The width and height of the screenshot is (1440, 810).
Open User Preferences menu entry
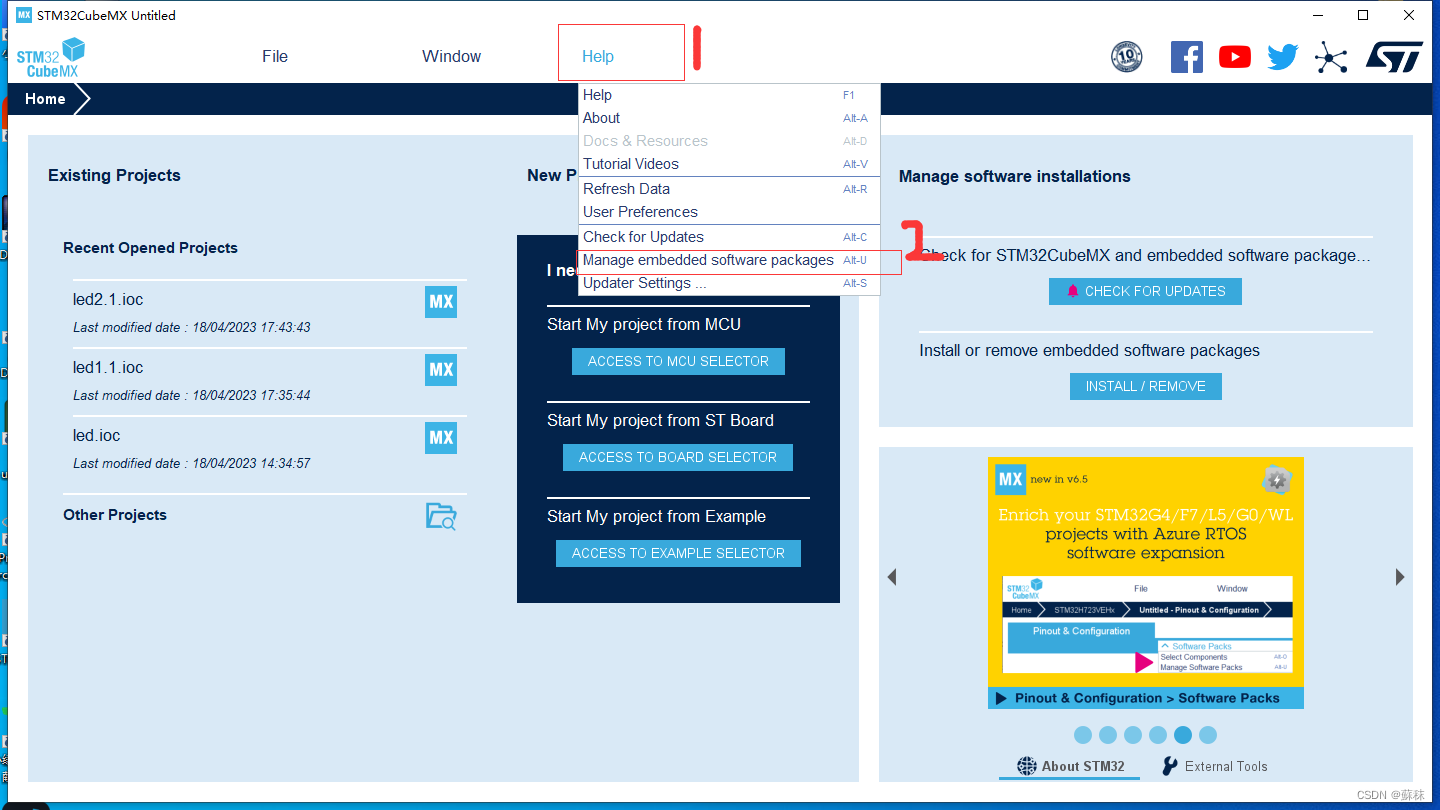click(729, 212)
